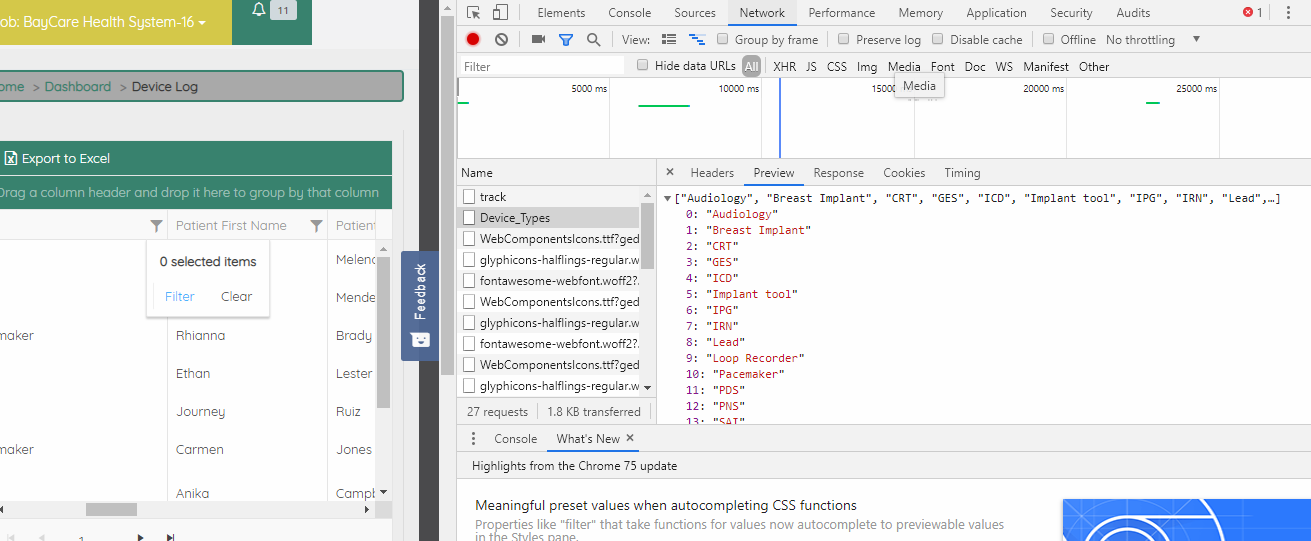The height and width of the screenshot is (541, 1311).
Task: Open the No throttling dropdown
Action: pyautogui.click(x=1154, y=39)
